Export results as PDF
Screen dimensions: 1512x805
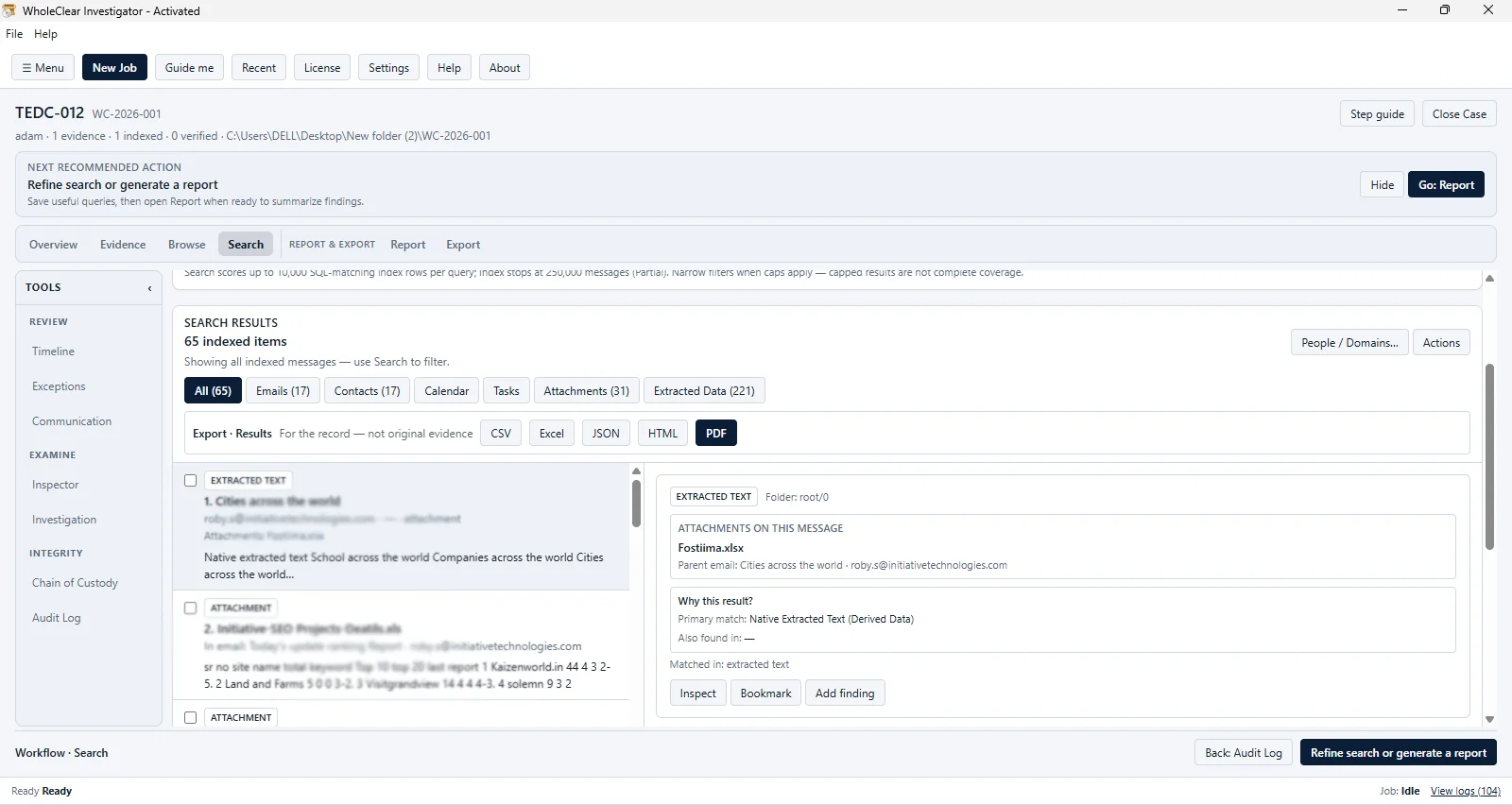716,434
